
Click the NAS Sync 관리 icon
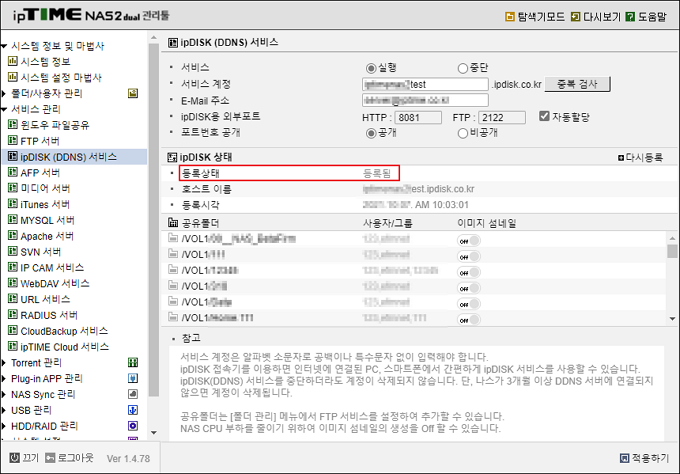133,394
